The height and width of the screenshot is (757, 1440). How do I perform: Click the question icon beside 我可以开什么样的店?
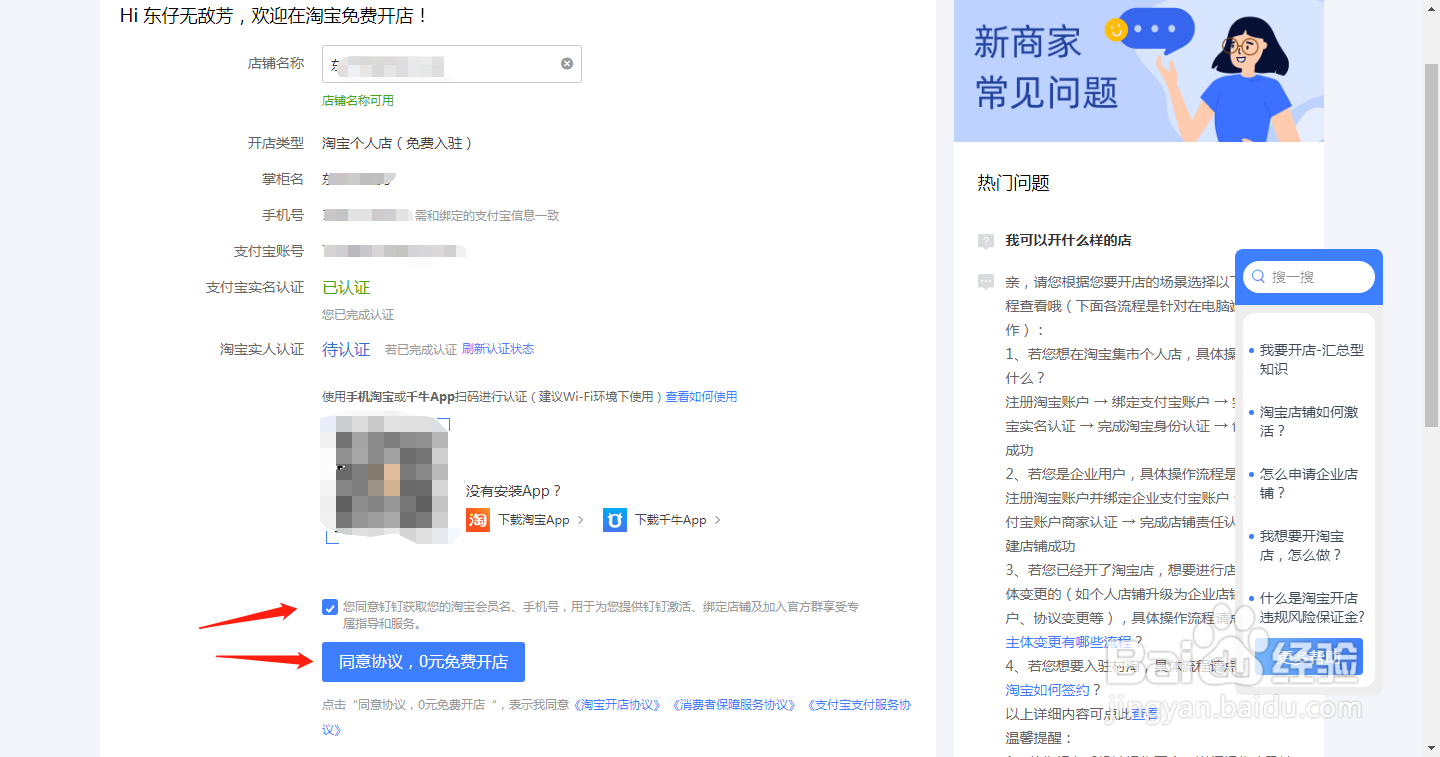click(986, 241)
